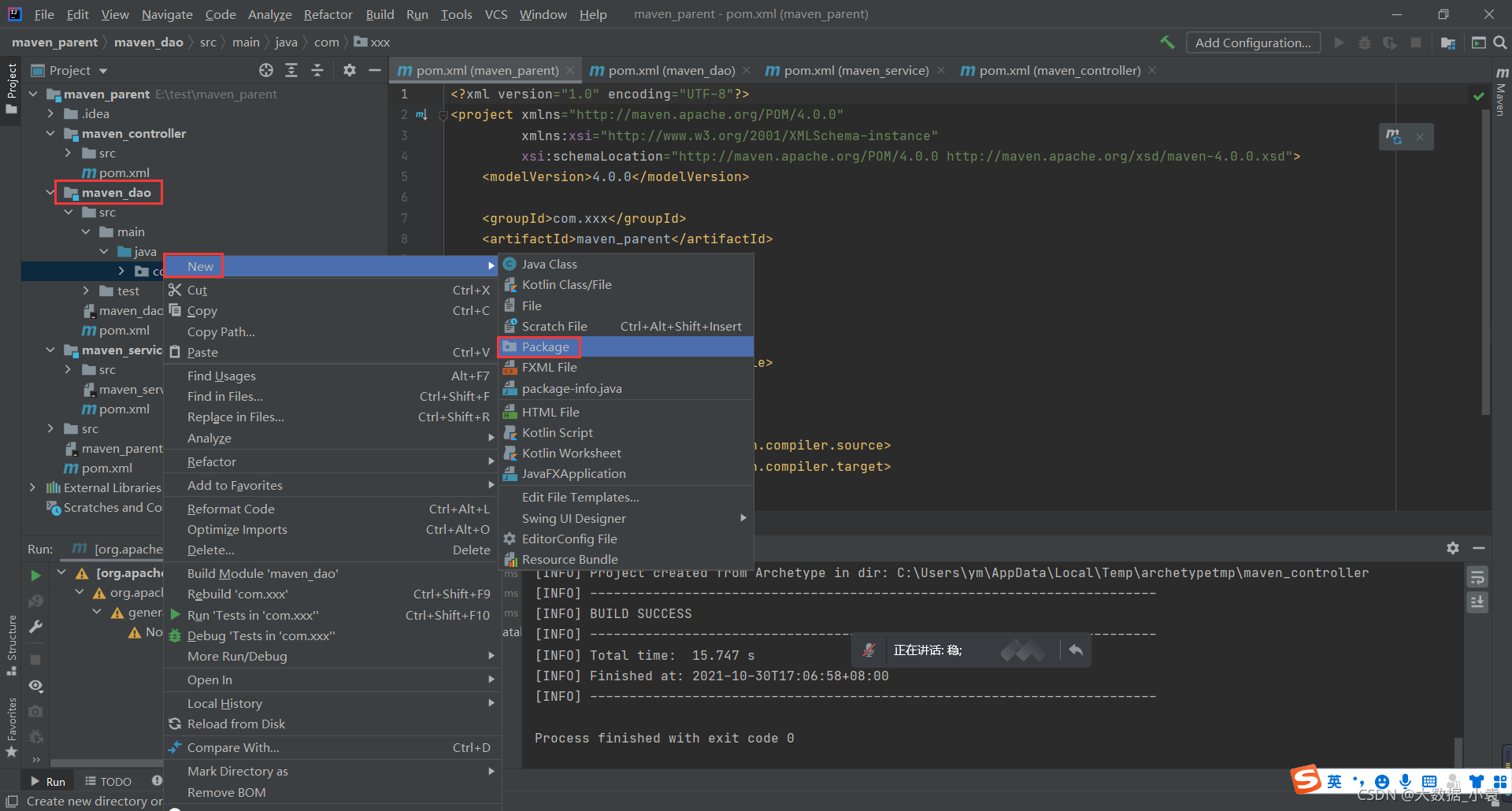Screen dimensions: 1512x811
Task: Collapse the maven_dao module
Action: pos(50,193)
